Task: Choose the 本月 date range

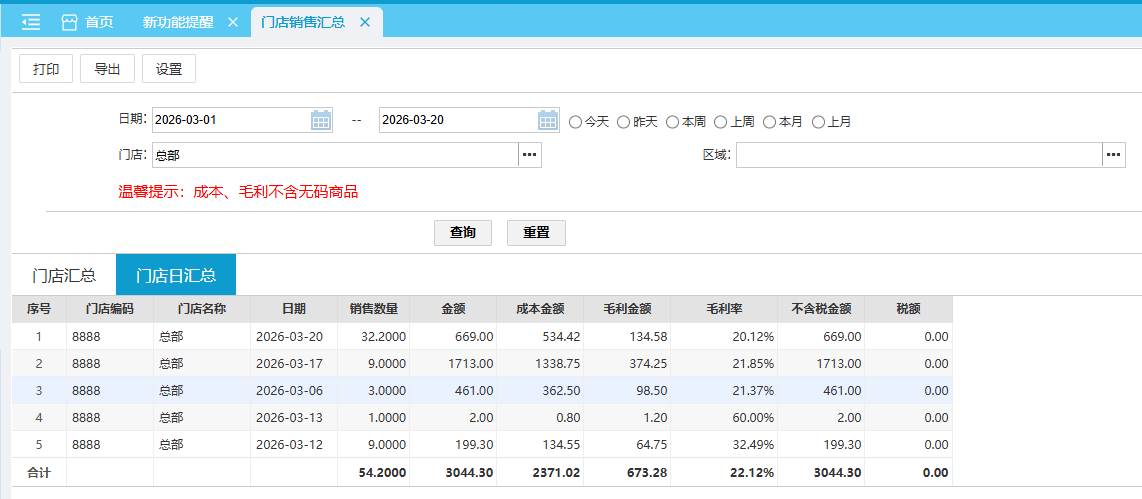Action: coord(769,122)
